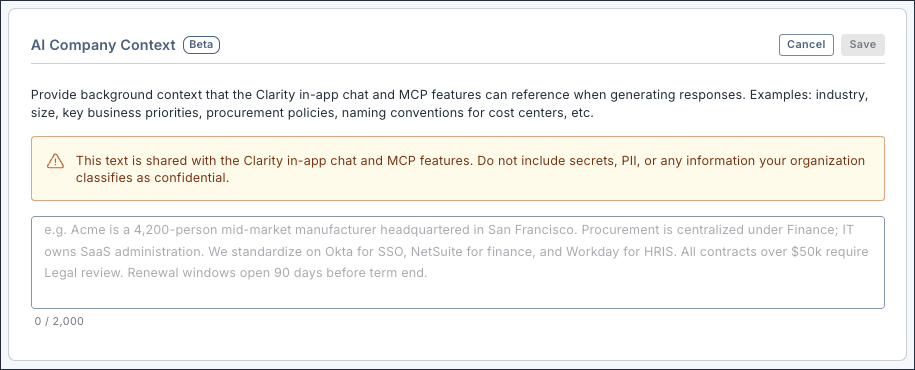Focus the company context text area
Viewport: 915px width, 370px height.
click(458, 263)
